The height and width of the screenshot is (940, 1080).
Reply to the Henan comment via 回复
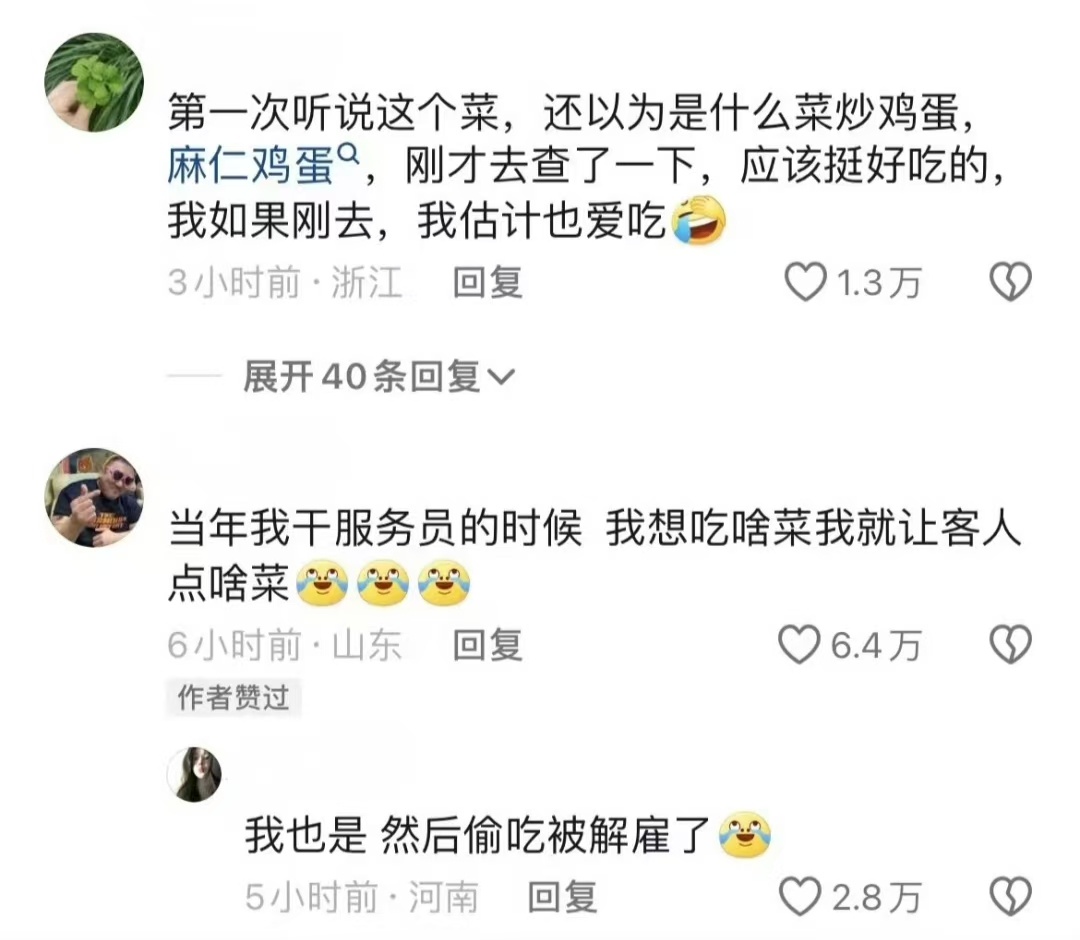[562, 897]
